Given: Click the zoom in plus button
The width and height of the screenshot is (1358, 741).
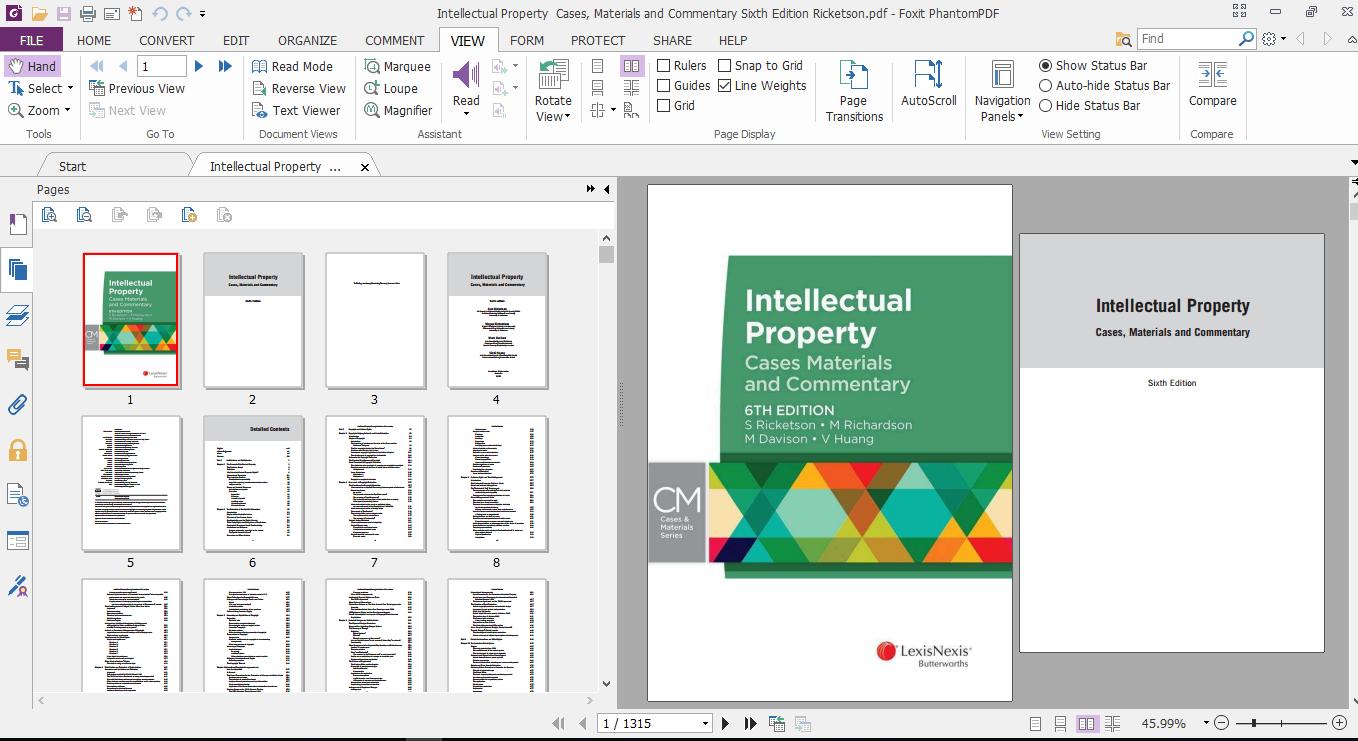Looking at the screenshot, I should coord(1339,723).
